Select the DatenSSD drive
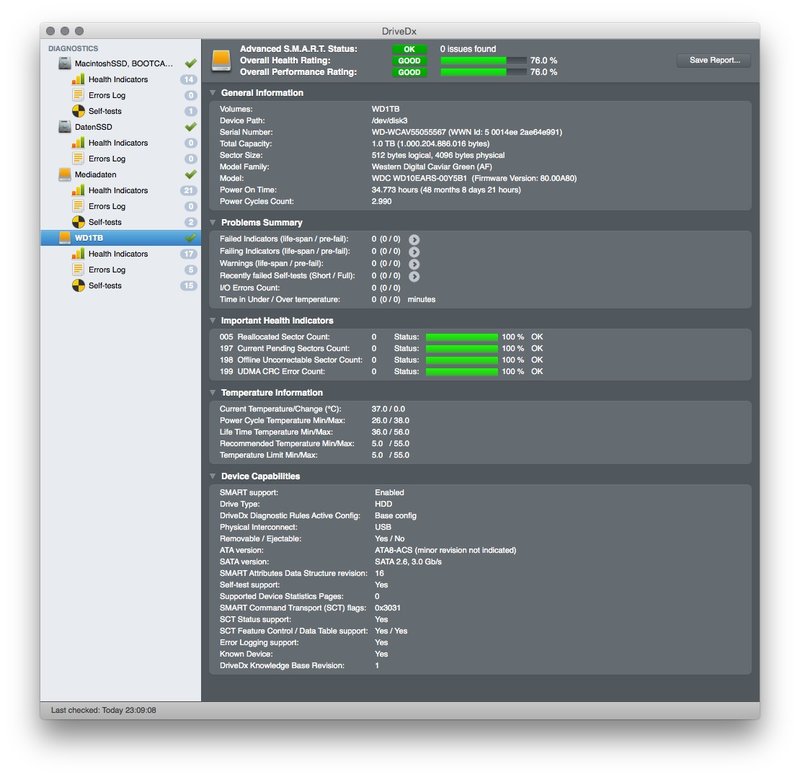 120,127
